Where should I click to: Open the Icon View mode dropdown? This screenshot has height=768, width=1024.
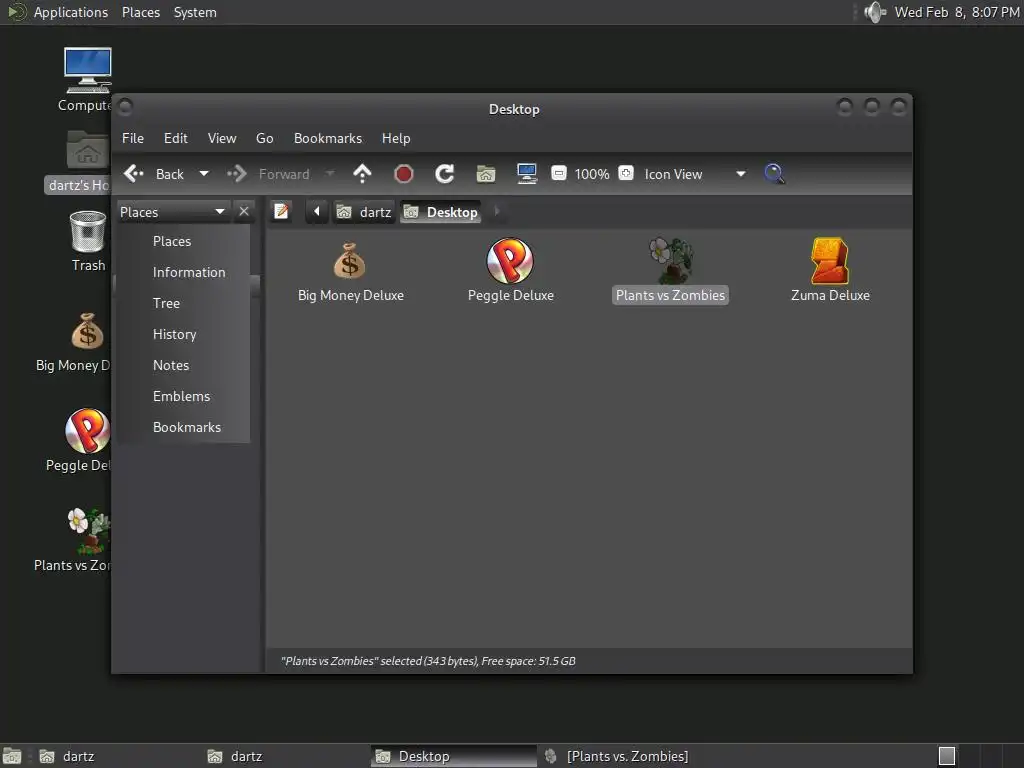pyautogui.click(x=695, y=174)
